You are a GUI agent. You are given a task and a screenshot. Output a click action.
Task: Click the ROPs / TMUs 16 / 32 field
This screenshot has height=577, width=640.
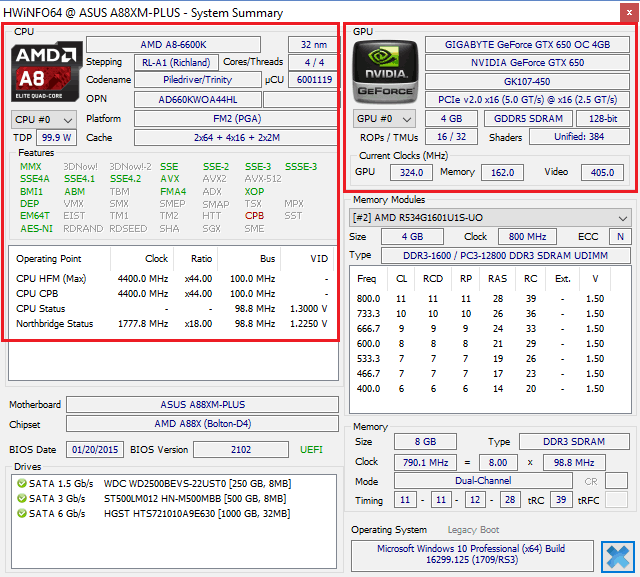click(x=451, y=137)
